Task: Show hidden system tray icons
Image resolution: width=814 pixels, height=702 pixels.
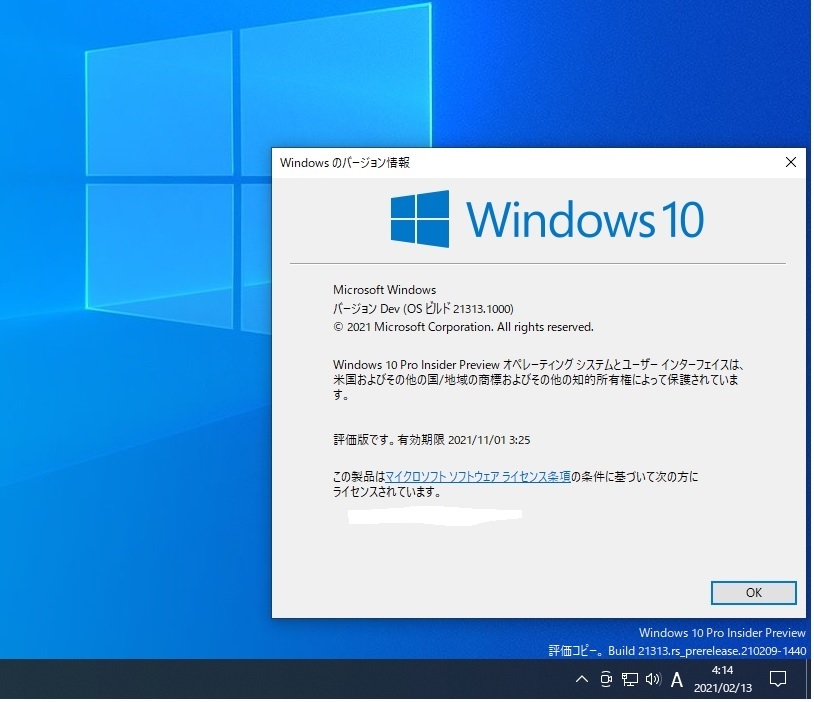Action: 582,679
